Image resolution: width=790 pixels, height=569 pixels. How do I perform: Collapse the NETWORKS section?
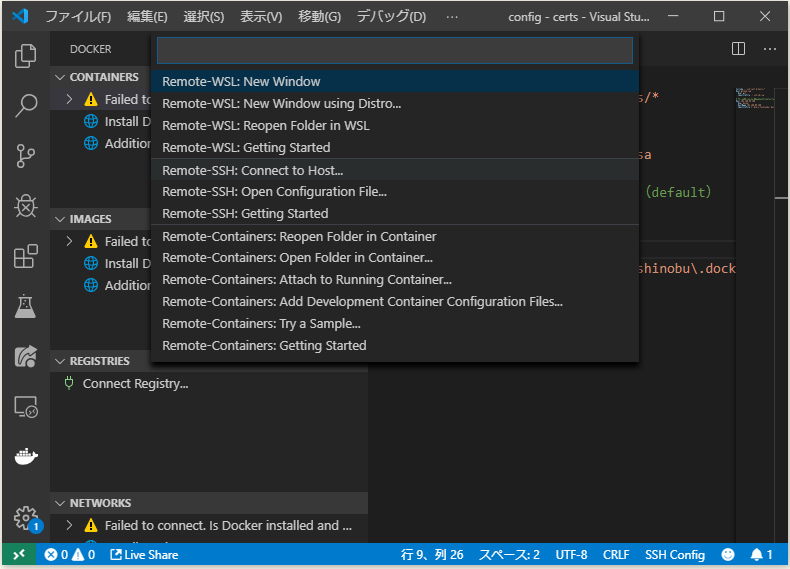pos(60,503)
